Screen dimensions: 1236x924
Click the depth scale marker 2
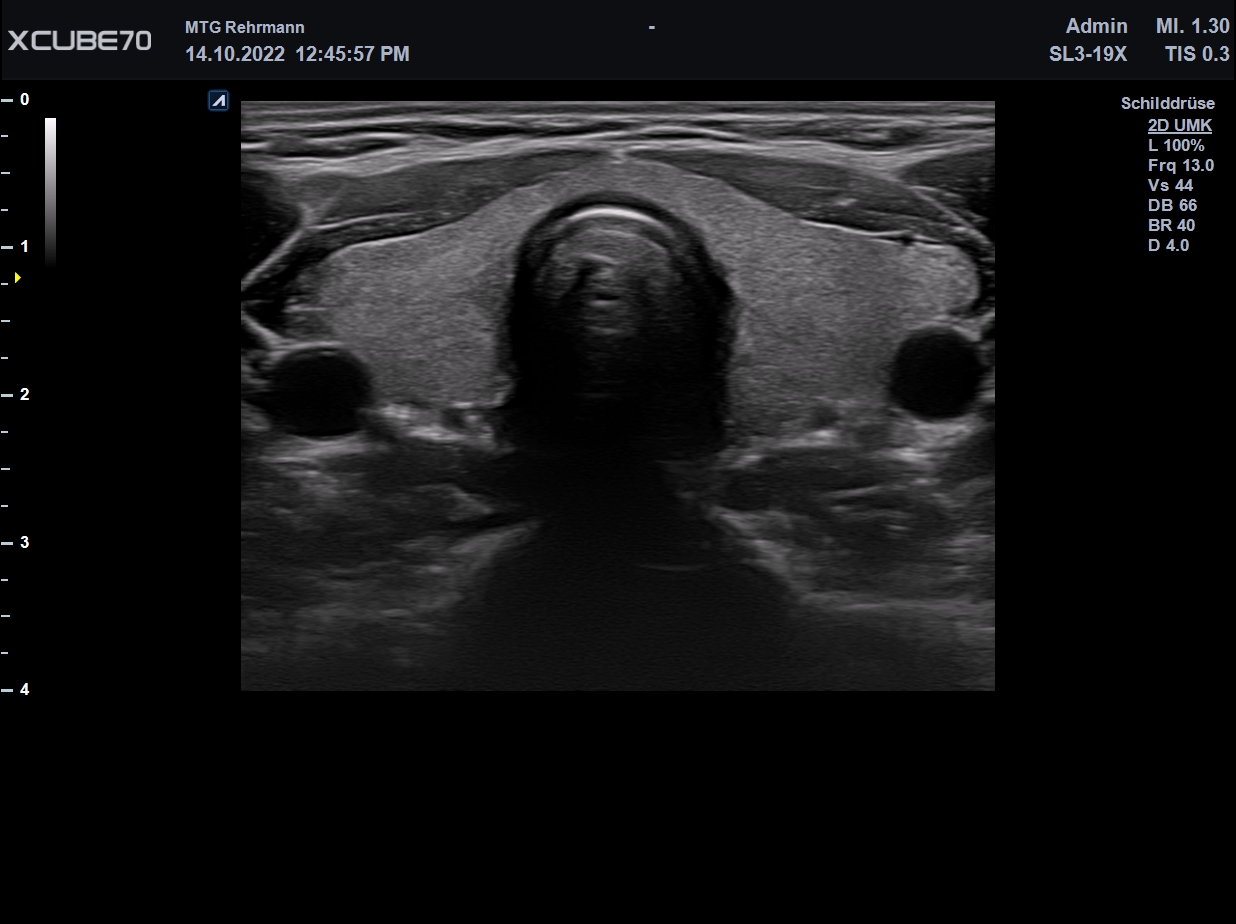tap(24, 394)
